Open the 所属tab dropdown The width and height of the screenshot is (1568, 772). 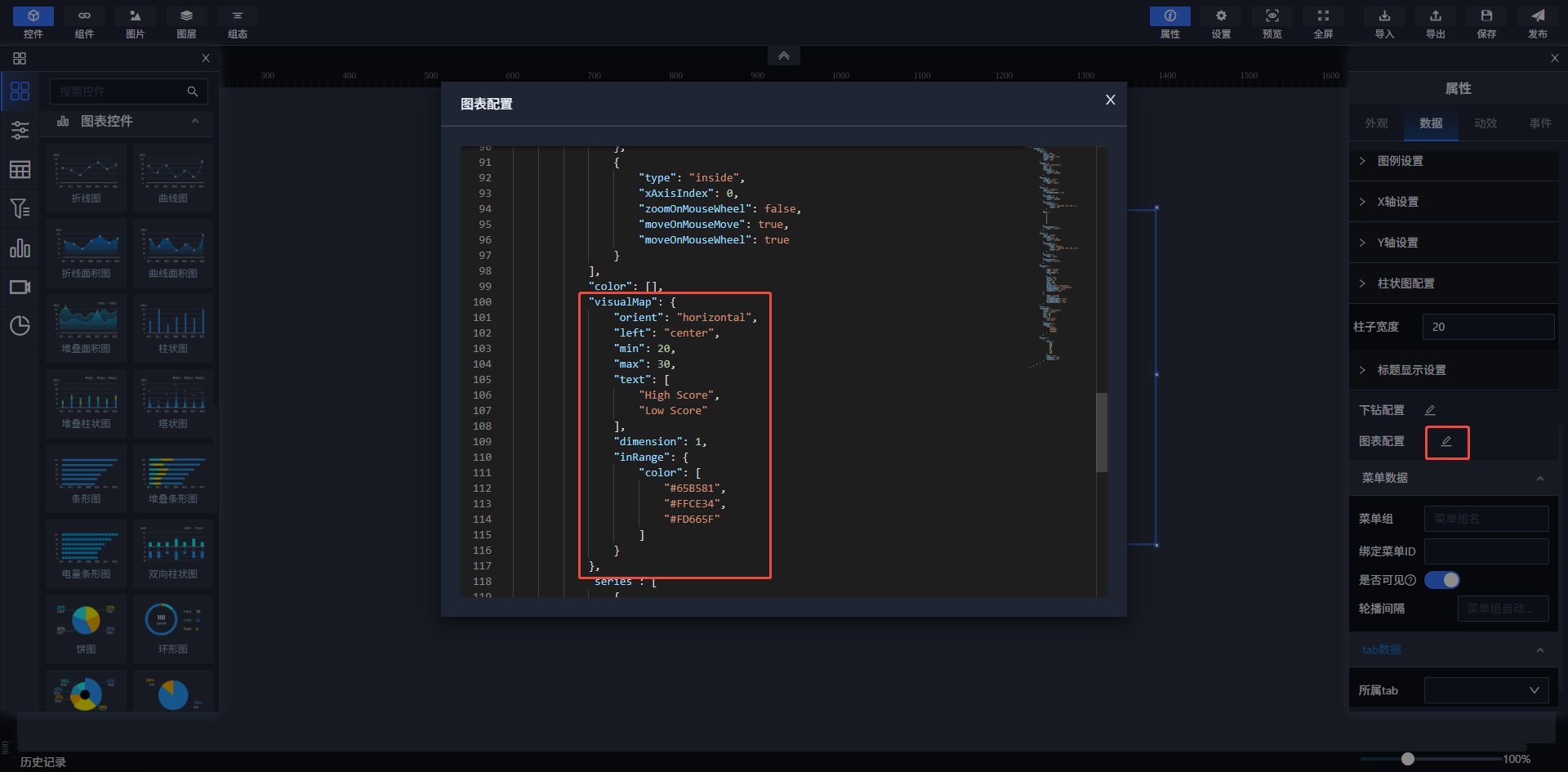coord(1486,690)
